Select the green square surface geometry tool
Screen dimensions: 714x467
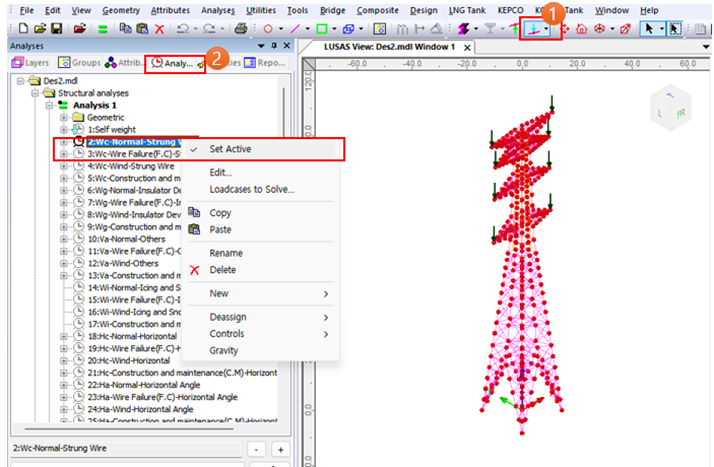[x=324, y=29]
